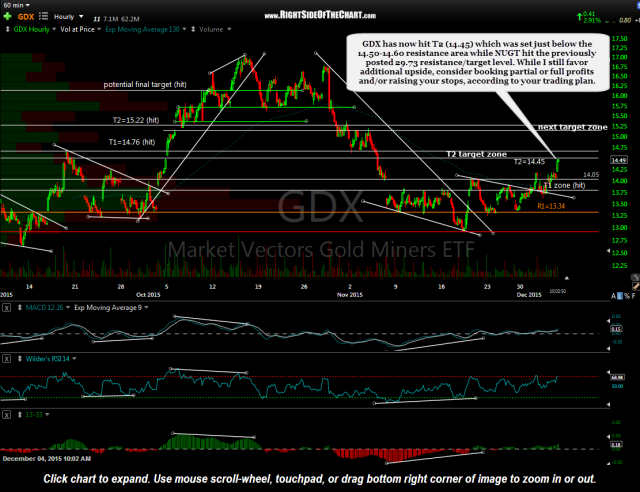640x492 pixels.
Task: Expand the Wilder's RSI 14 dropdown
Action: [74, 359]
